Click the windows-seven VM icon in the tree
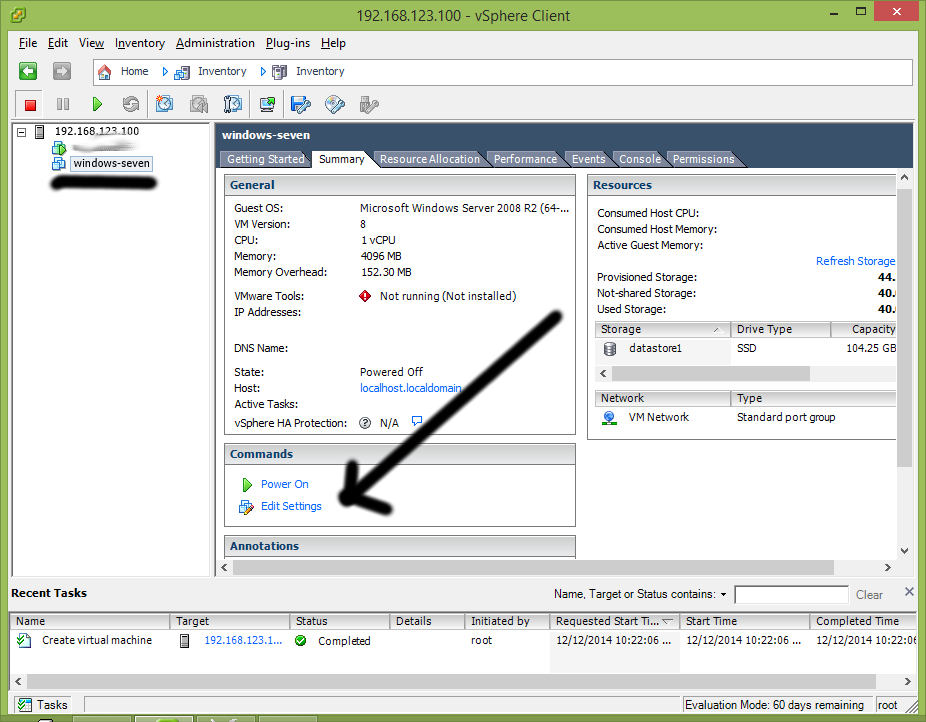 58,164
